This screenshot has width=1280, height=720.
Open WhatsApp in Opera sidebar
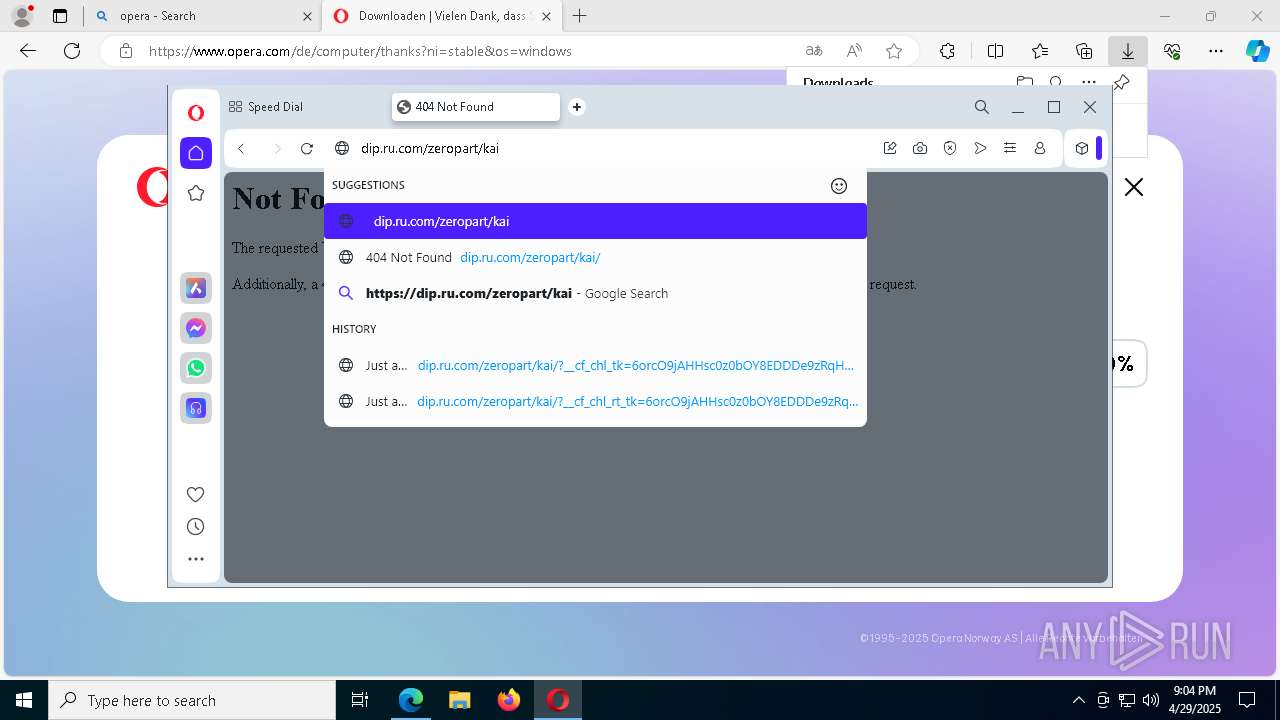pyautogui.click(x=196, y=368)
